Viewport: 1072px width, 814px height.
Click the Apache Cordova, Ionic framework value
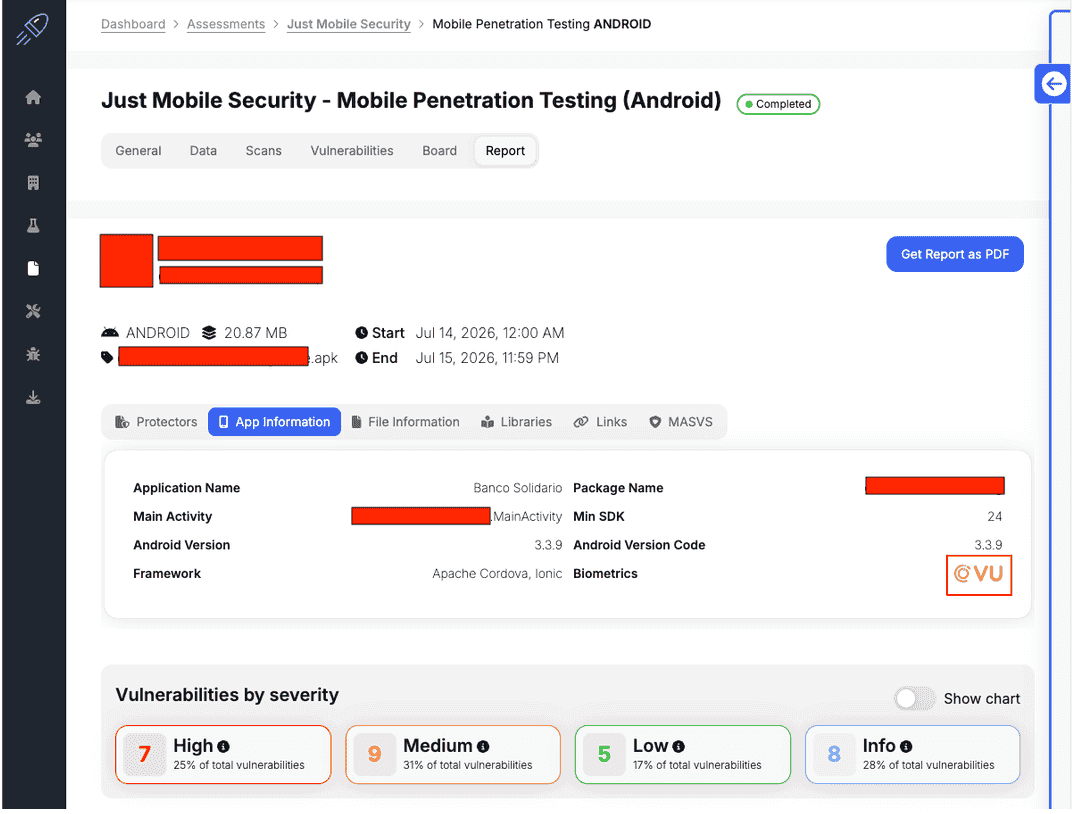tap(497, 574)
